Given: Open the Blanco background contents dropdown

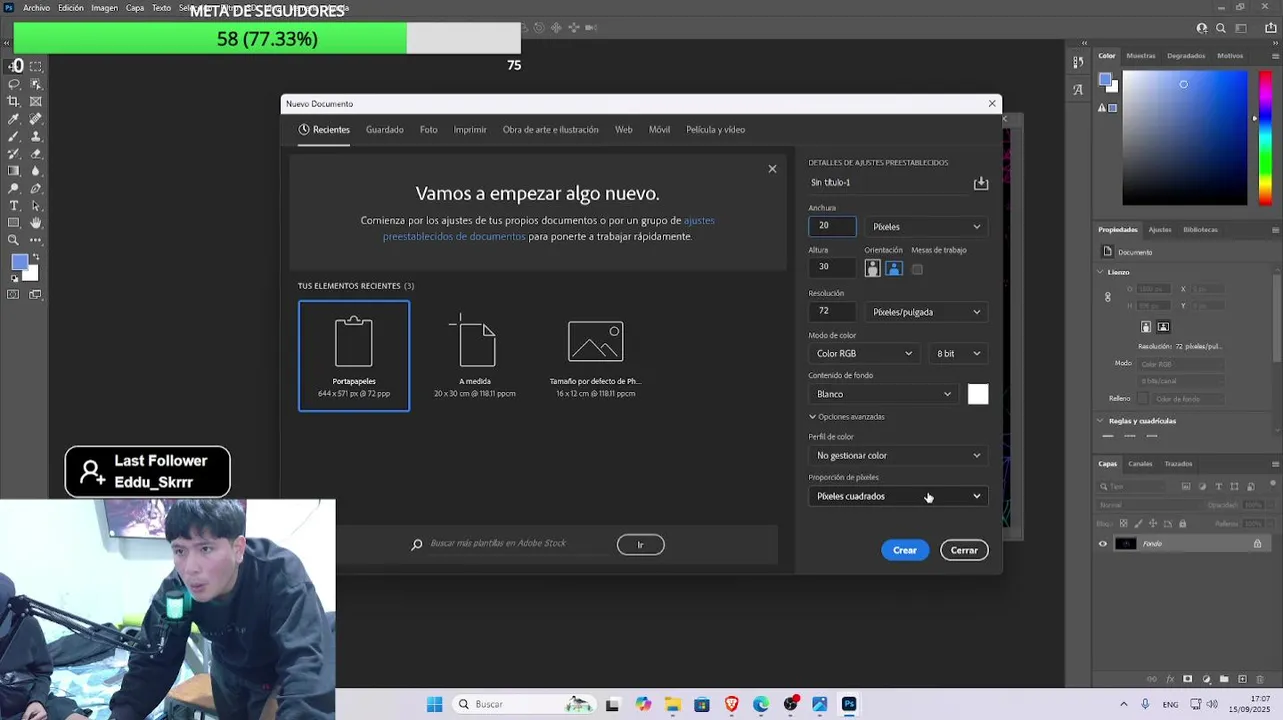Looking at the screenshot, I should pos(884,394).
